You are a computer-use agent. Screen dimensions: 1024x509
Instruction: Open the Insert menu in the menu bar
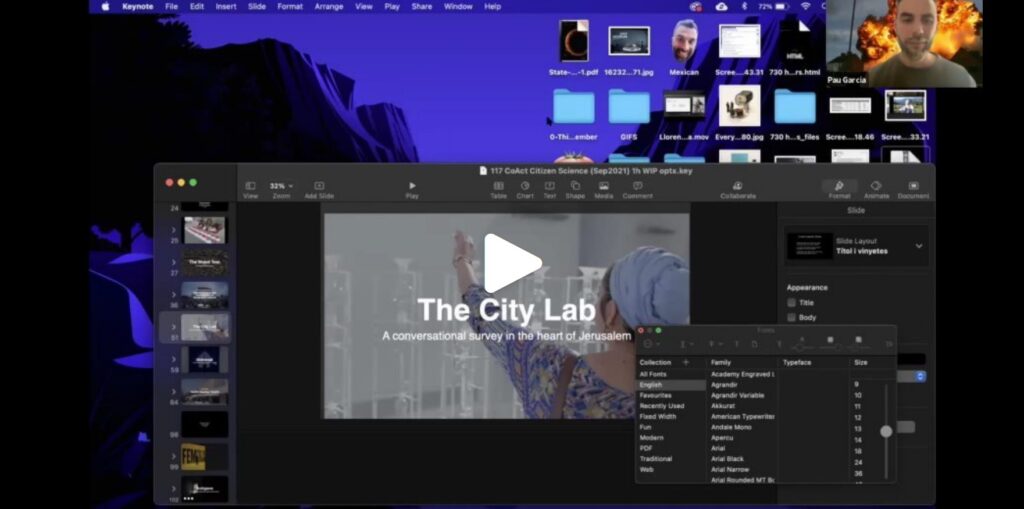click(x=226, y=7)
